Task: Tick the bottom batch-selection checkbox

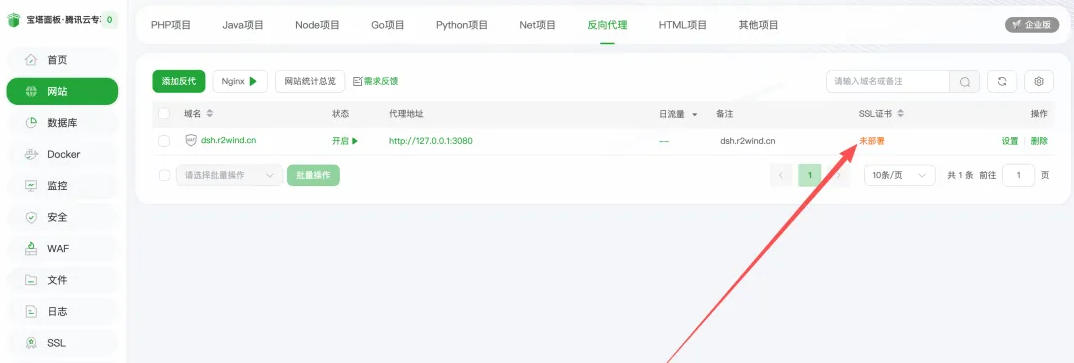Action: 164,175
